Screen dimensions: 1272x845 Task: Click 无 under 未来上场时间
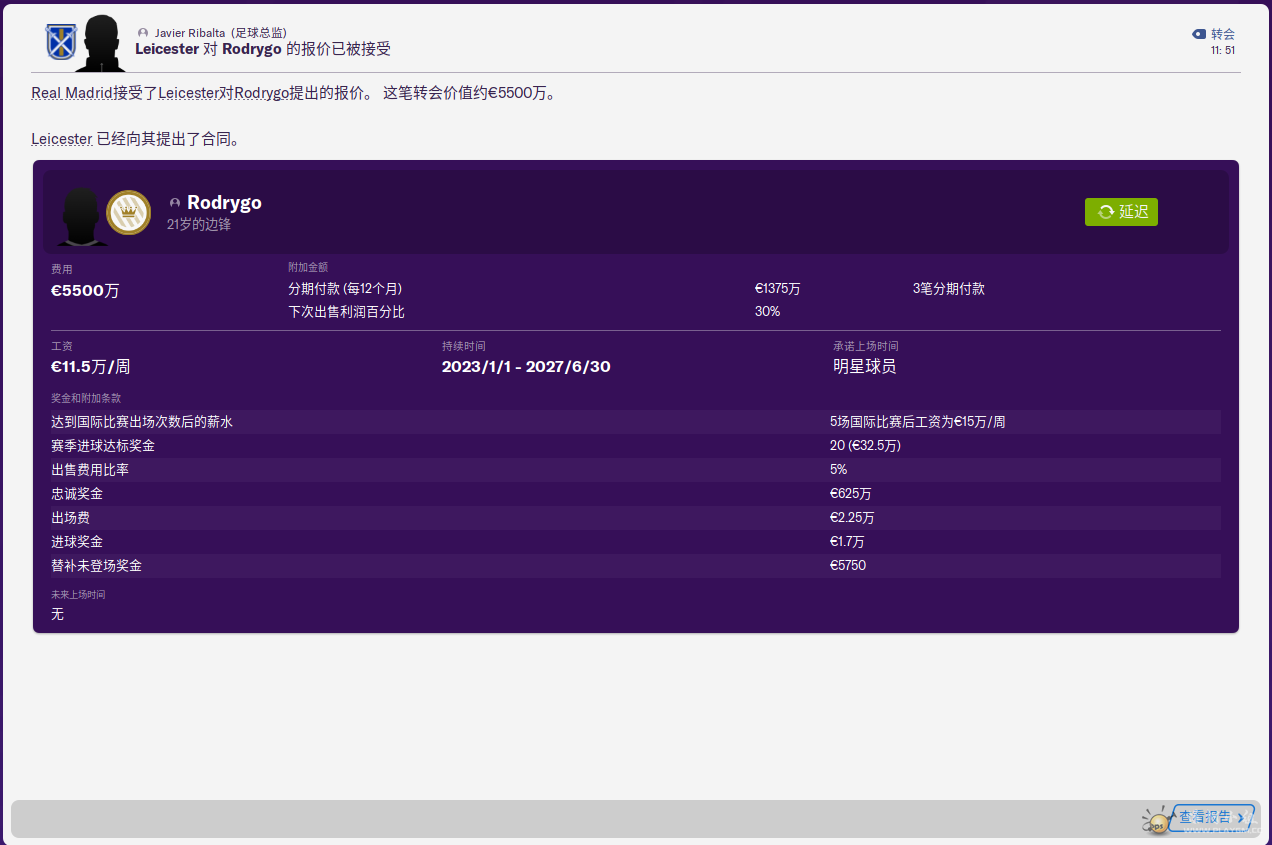(x=57, y=614)
